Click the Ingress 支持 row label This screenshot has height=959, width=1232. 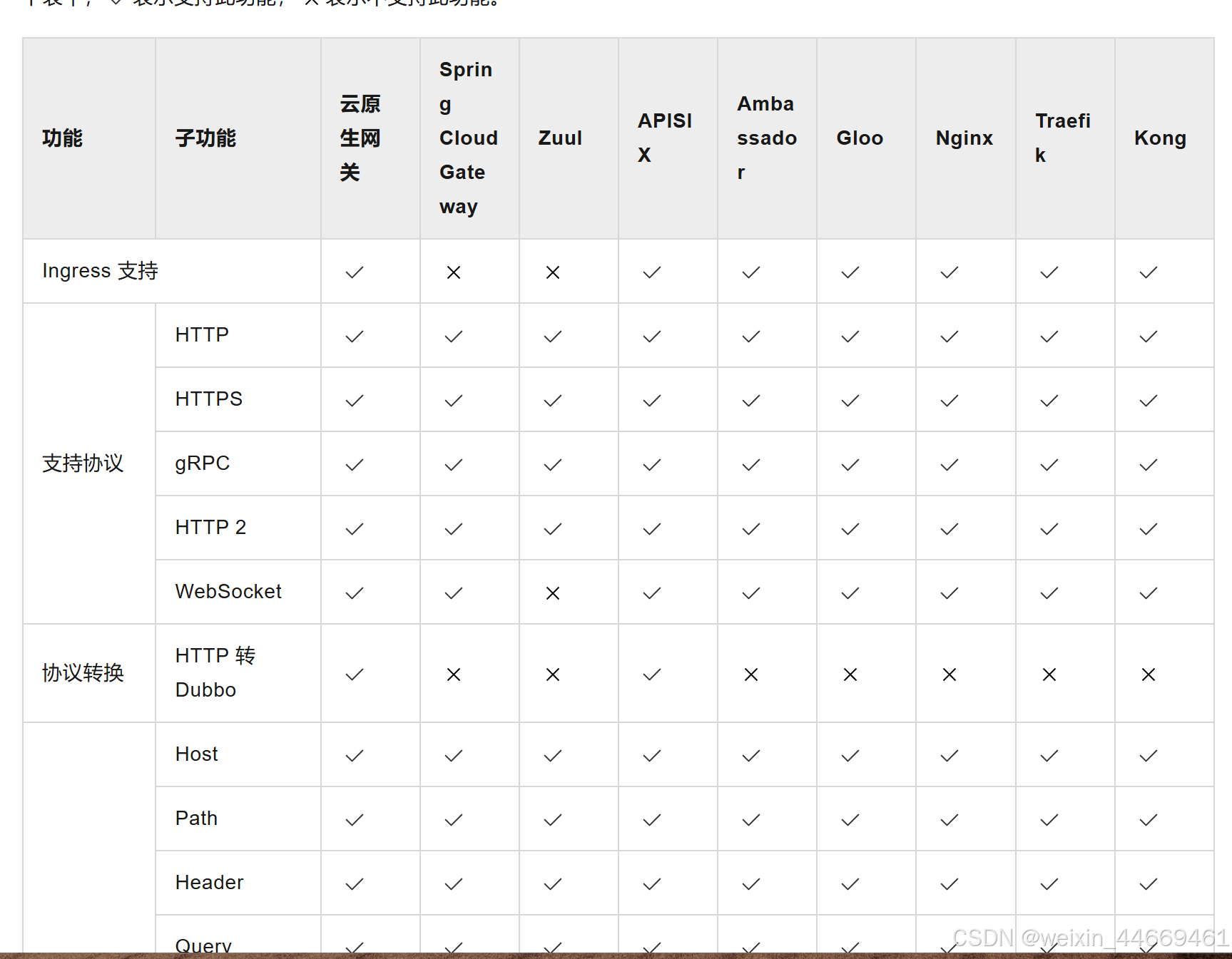coord(101,271)
